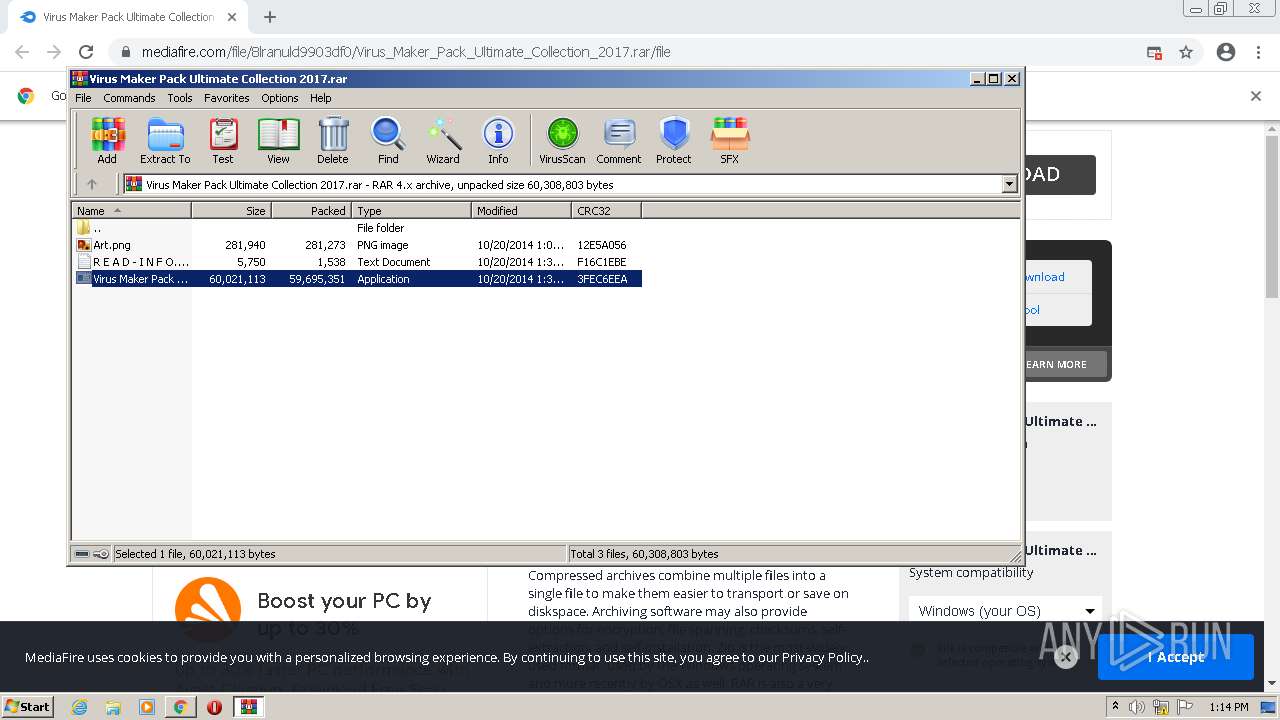
Task: Click the Add toolbar icon in WinRAR
Action: (107, 141)
